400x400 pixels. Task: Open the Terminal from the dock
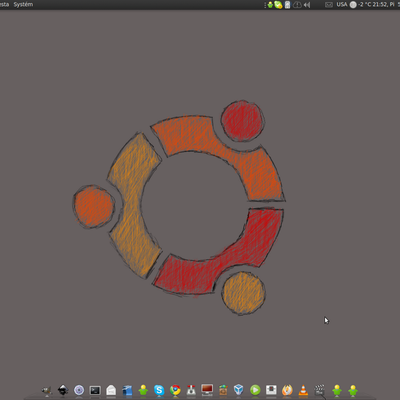point(95,390)
